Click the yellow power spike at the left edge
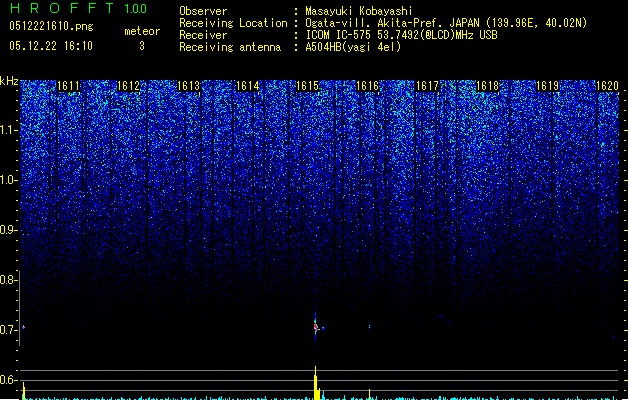The height and width of the screenshot is (400, 629). coord(24,391)
